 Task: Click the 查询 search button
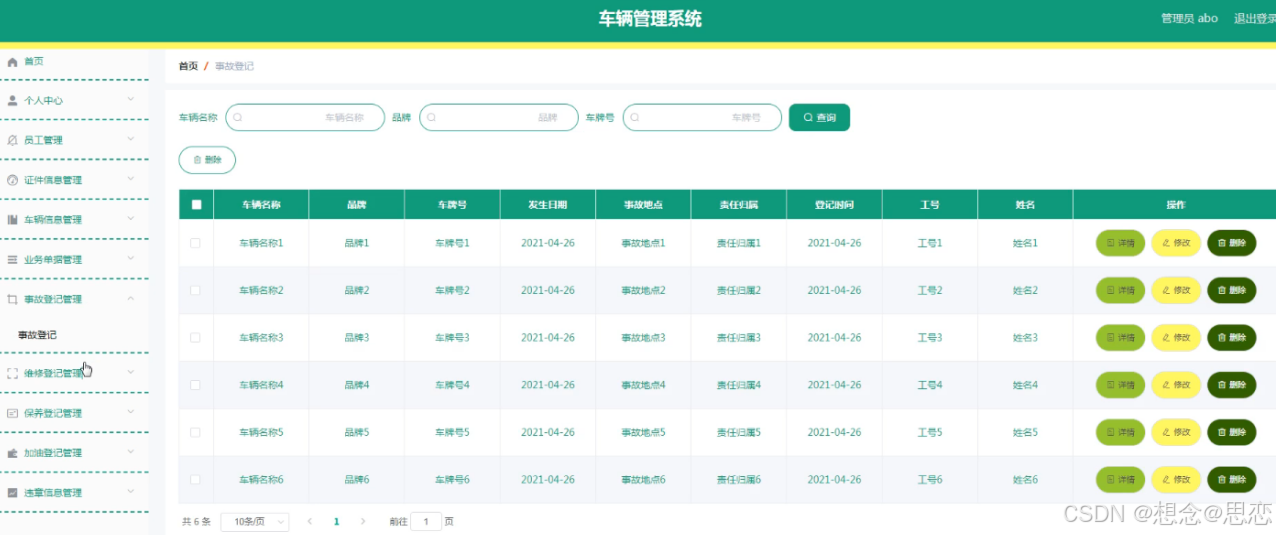819,118
